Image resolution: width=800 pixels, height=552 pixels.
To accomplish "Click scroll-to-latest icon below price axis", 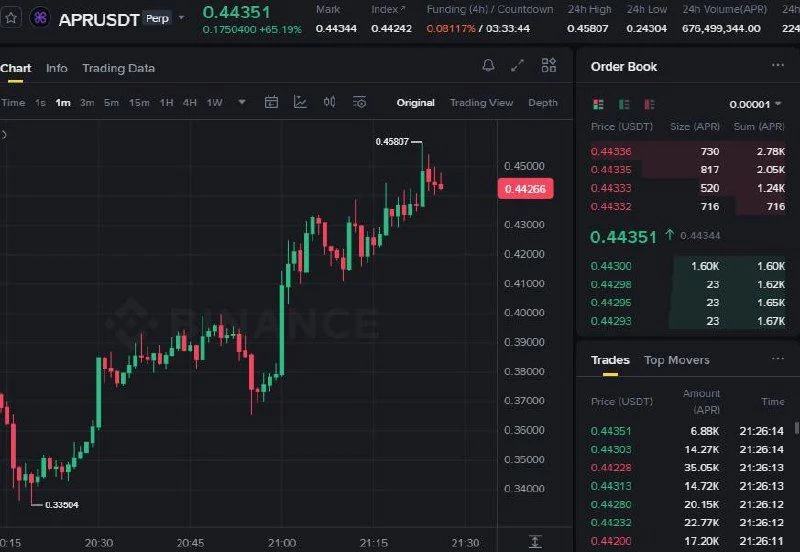I will 535,541.
